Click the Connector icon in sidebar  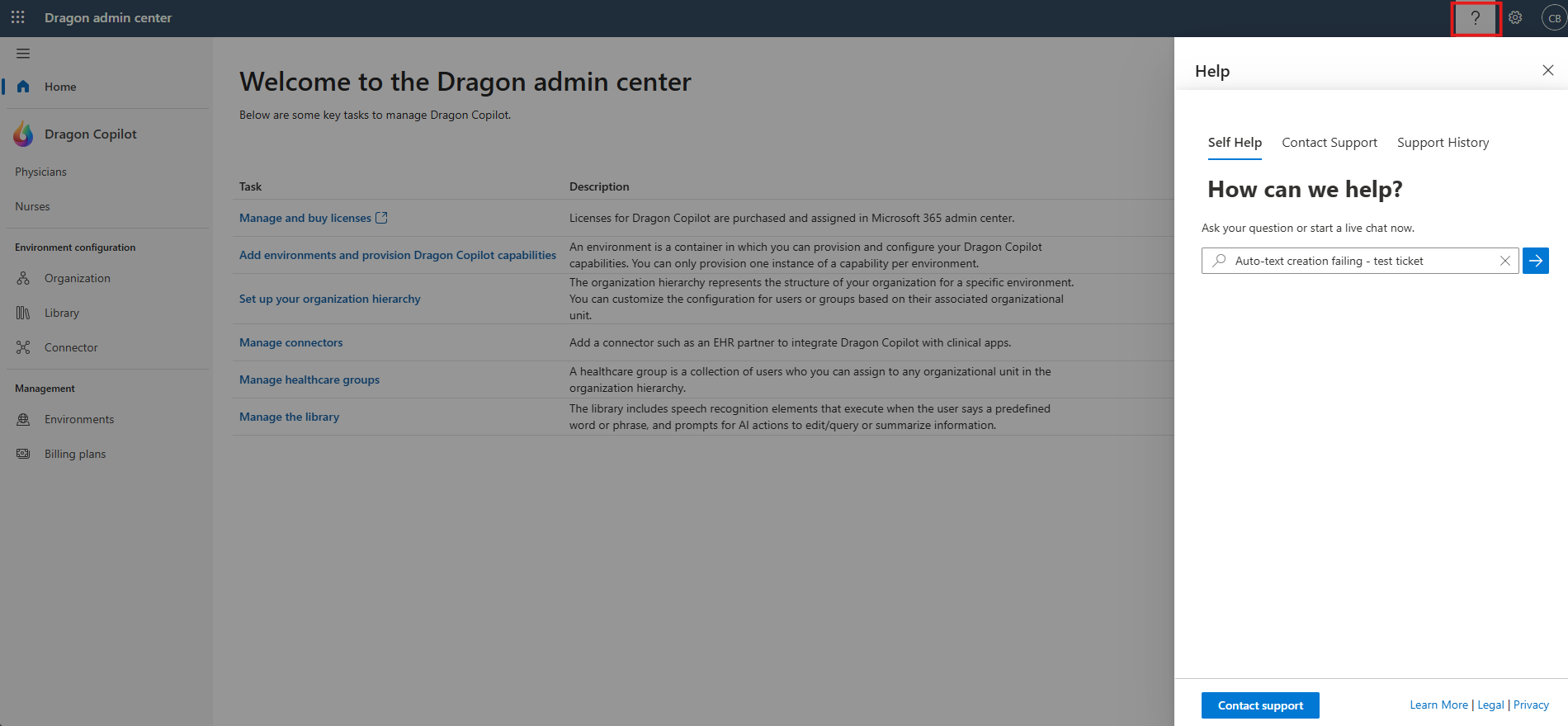point(23,347)
